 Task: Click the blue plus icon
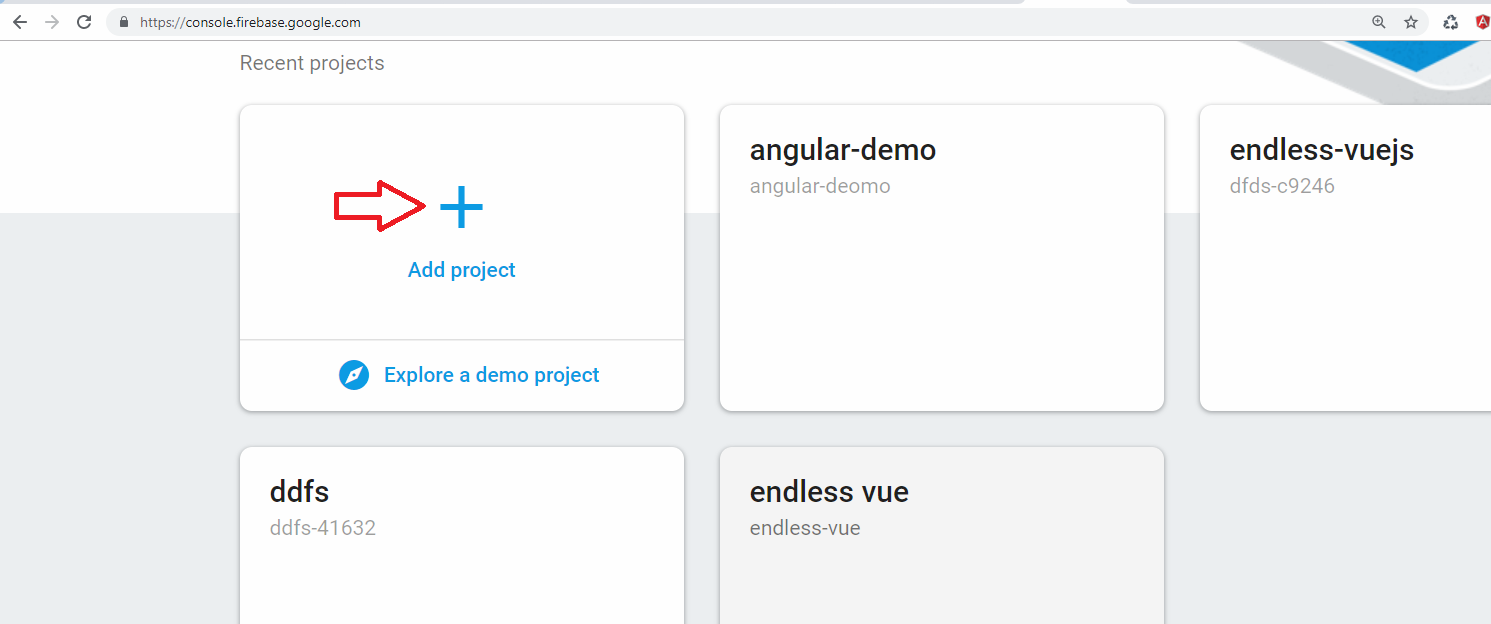(x=461, y=207)
